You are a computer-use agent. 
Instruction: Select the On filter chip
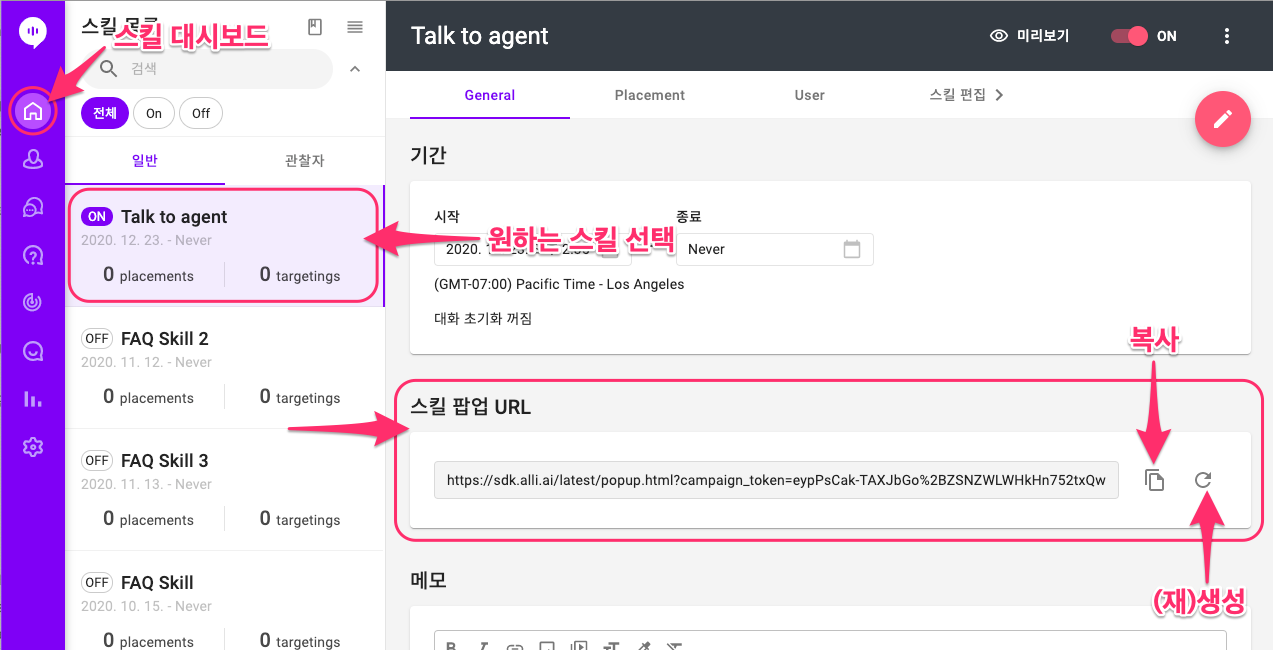[154, 113]
